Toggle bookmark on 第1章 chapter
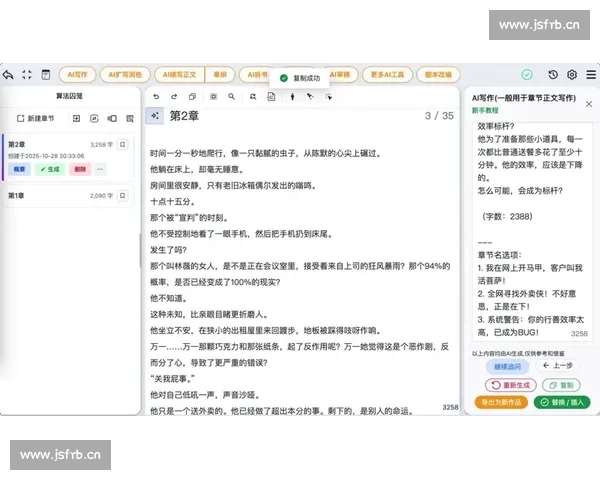The width and height of the screenshot is (600, 480). 123,196
